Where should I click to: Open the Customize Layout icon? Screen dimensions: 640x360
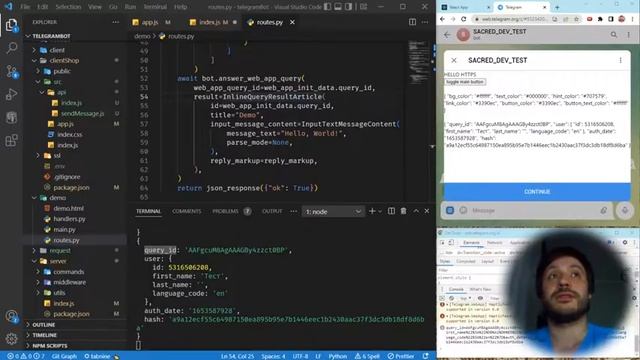pyautogui.click(x=363, y=7)
